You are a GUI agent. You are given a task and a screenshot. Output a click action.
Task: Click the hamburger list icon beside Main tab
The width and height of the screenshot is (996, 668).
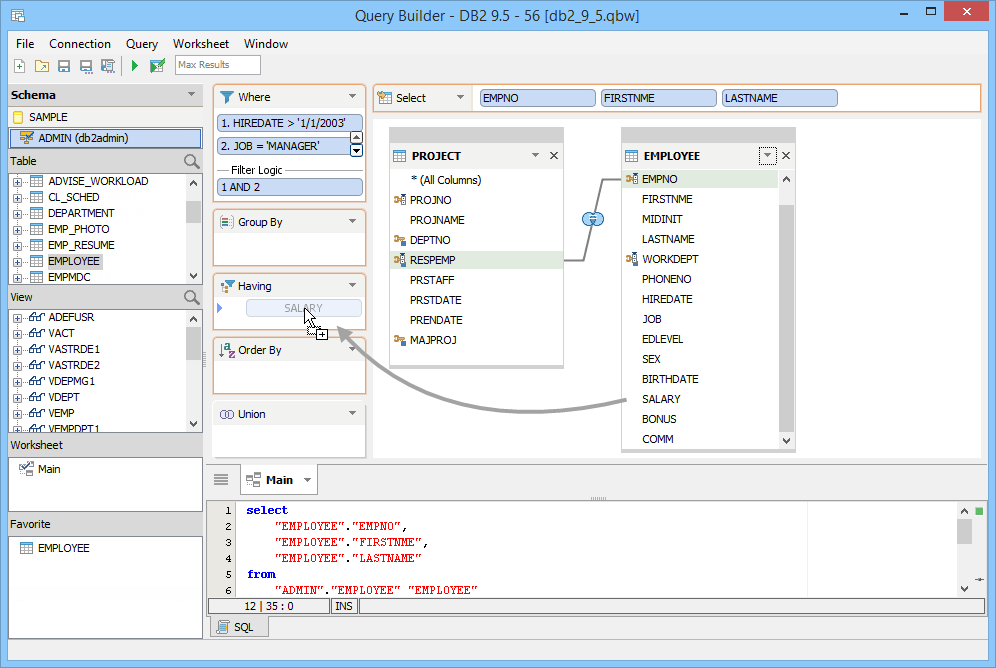click(x=220, y=478)
